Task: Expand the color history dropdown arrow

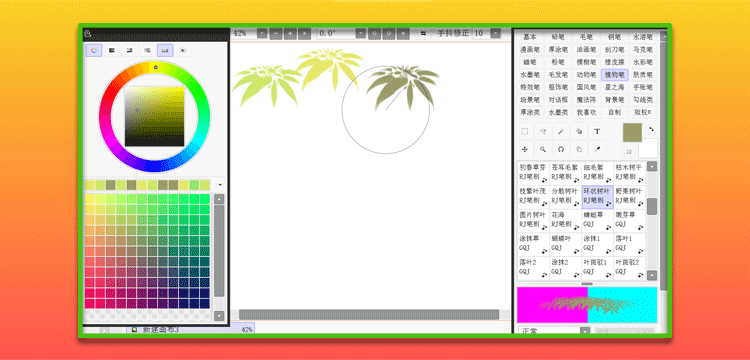Action: click(220, 185)
